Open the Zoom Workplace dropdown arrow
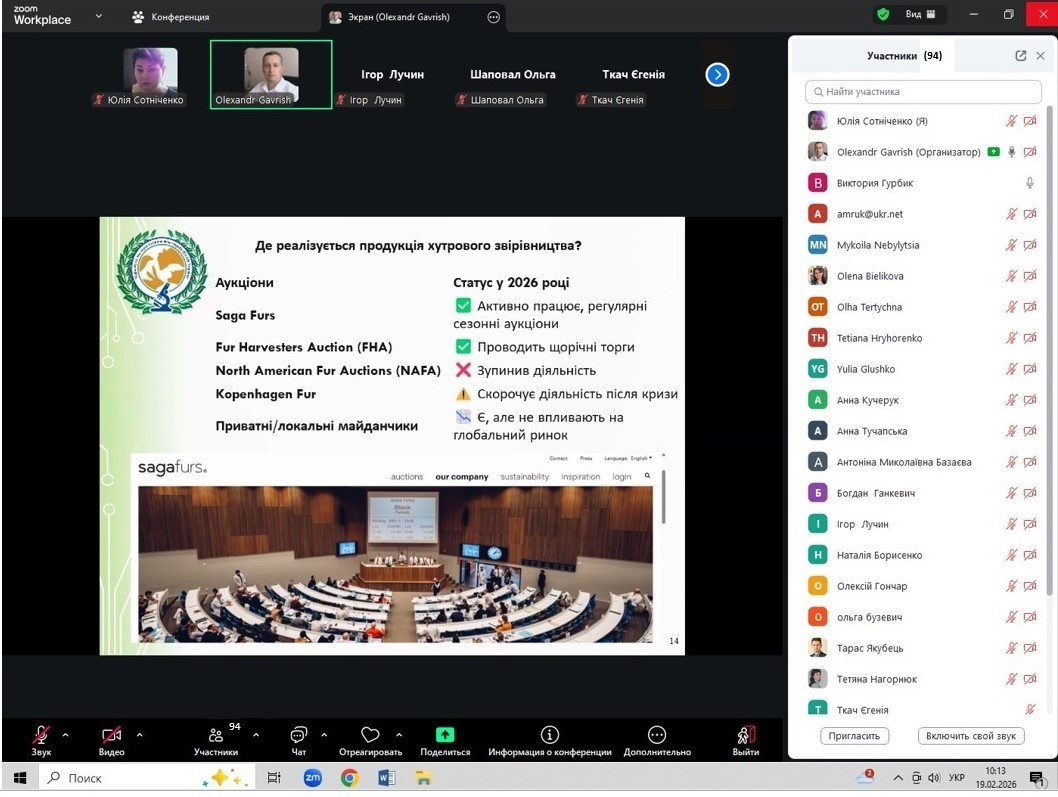The image size is (1058, 797). pos(98,16)
